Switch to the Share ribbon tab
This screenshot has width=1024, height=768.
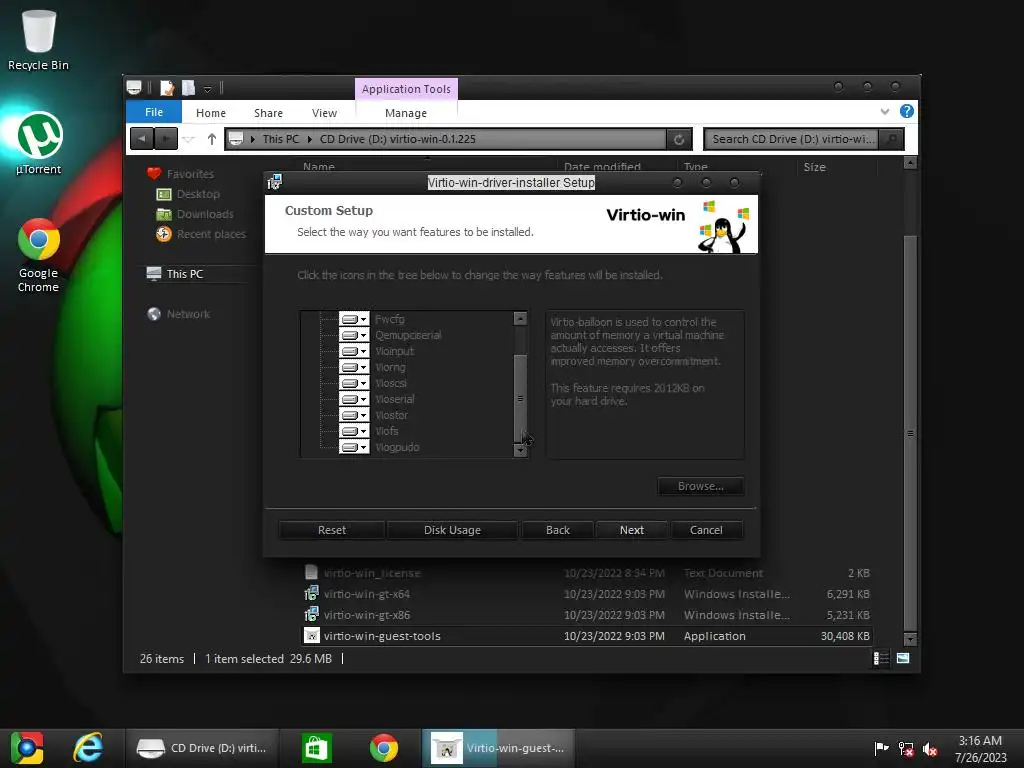[268, 113]
